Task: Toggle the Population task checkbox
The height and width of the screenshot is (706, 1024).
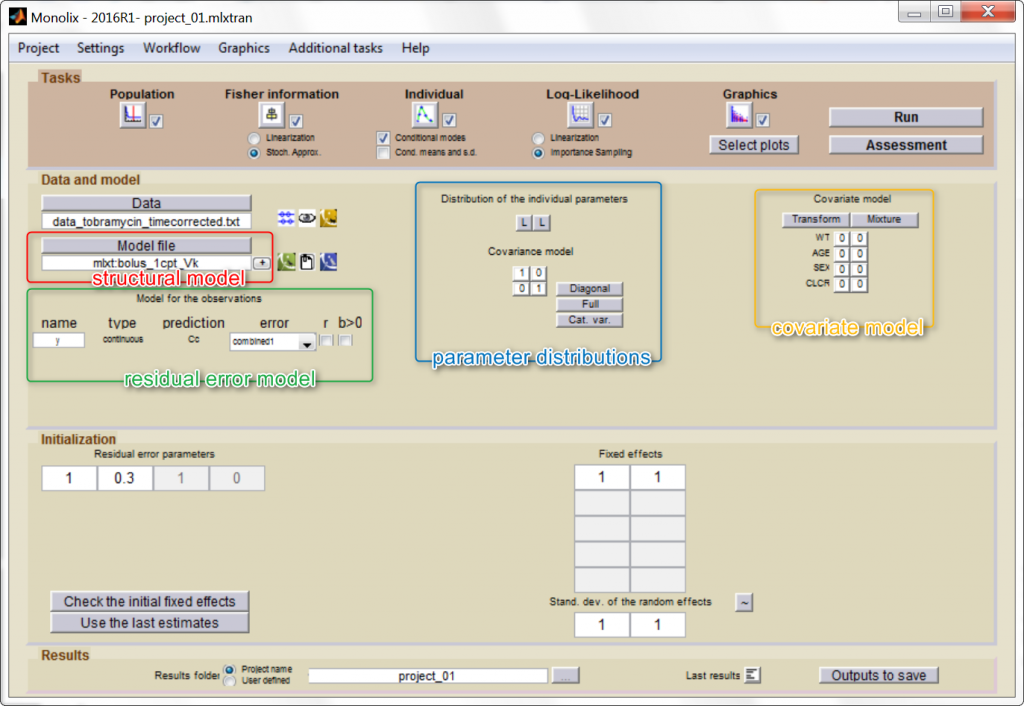Action: [x=157, y=121]
